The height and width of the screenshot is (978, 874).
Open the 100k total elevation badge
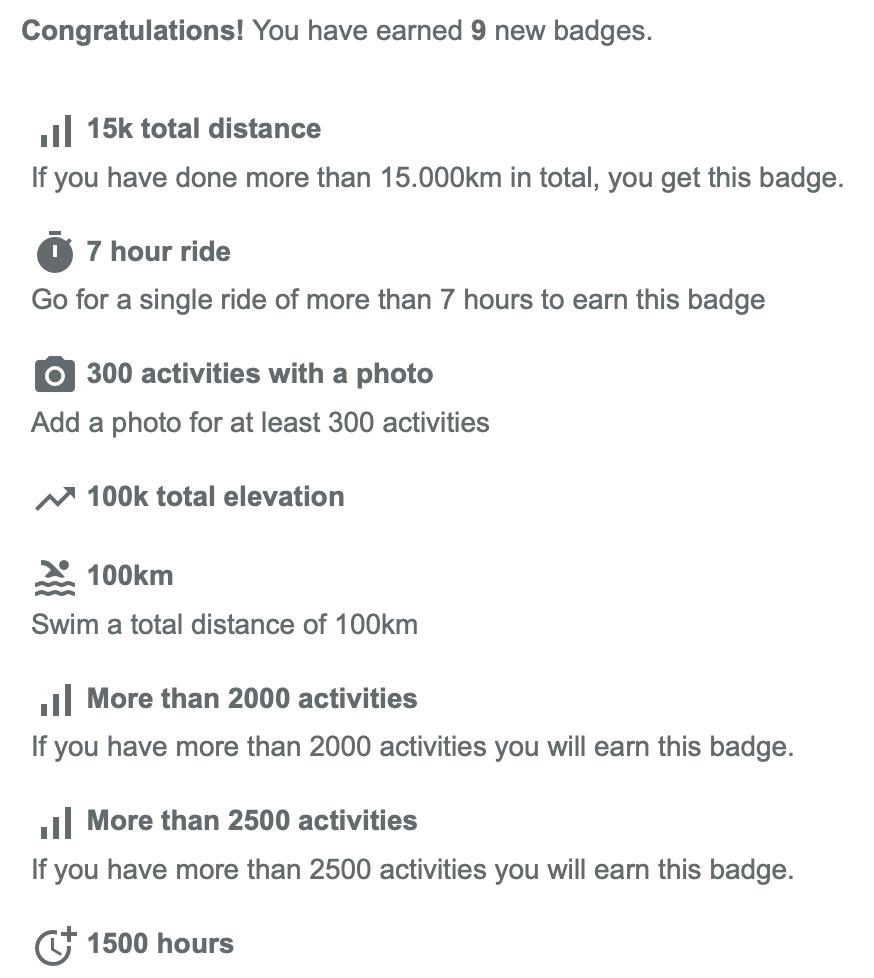[x=215, y=497]
